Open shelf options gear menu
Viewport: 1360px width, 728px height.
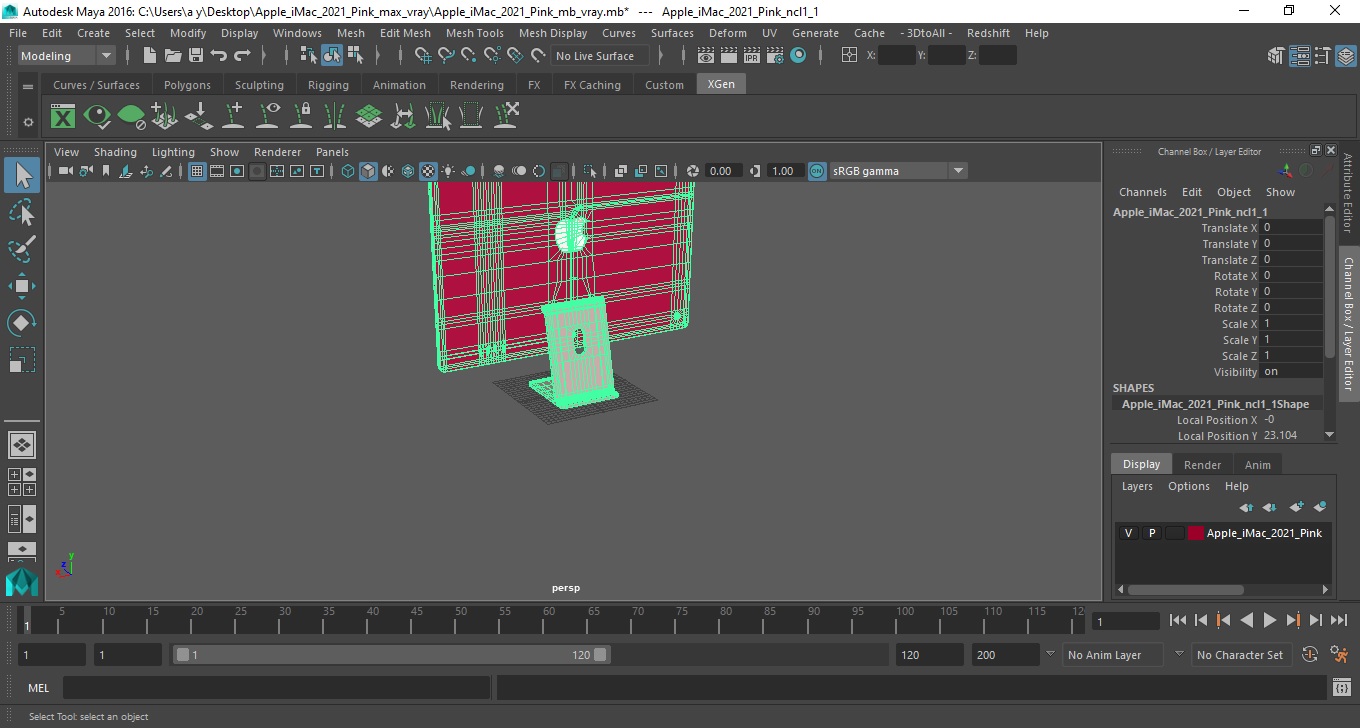(x=28, y=122)
